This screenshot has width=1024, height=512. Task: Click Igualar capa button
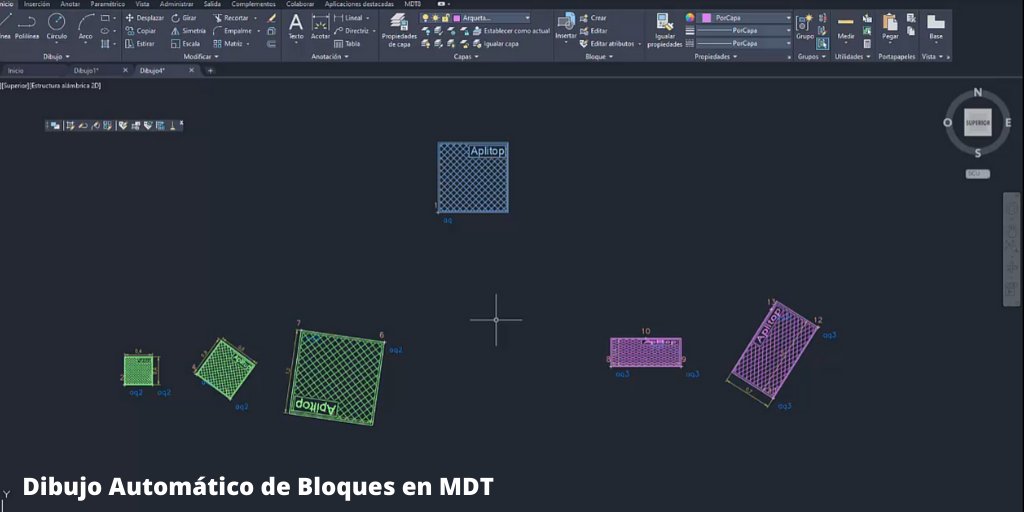click(x=496, y=44)
